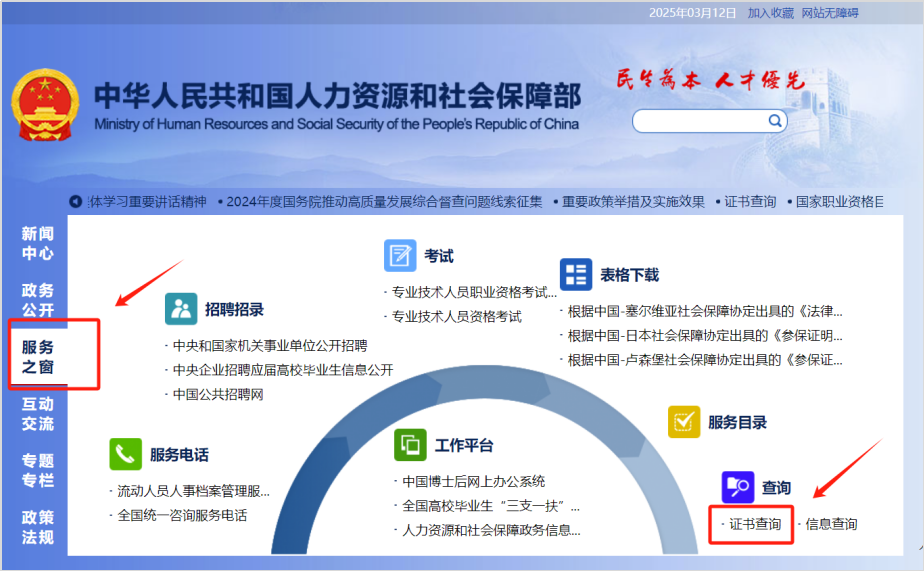Open the 证书查询 link under 查询
Screen dimensions: 924x571
pyautogui.click(x=755, y=524)
